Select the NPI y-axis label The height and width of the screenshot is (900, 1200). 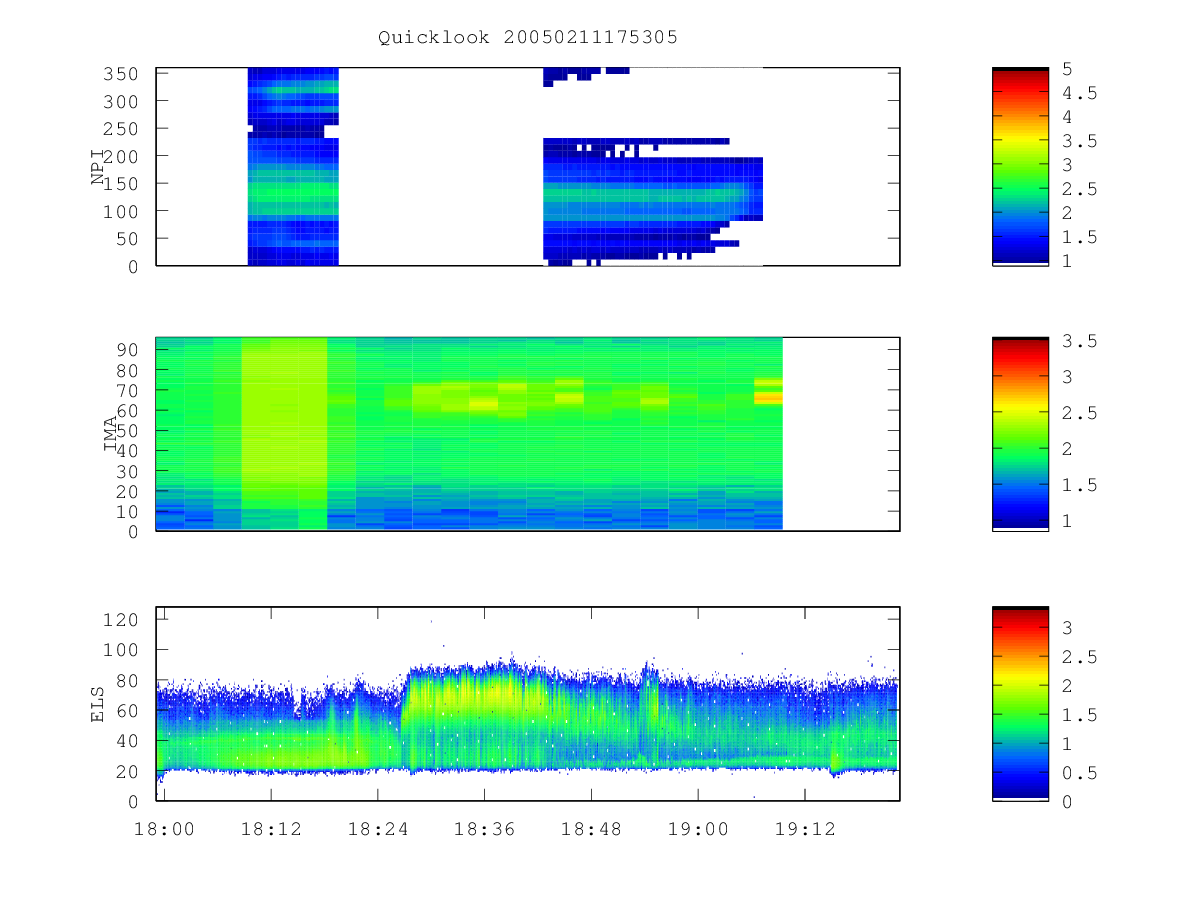pos(98,167)
